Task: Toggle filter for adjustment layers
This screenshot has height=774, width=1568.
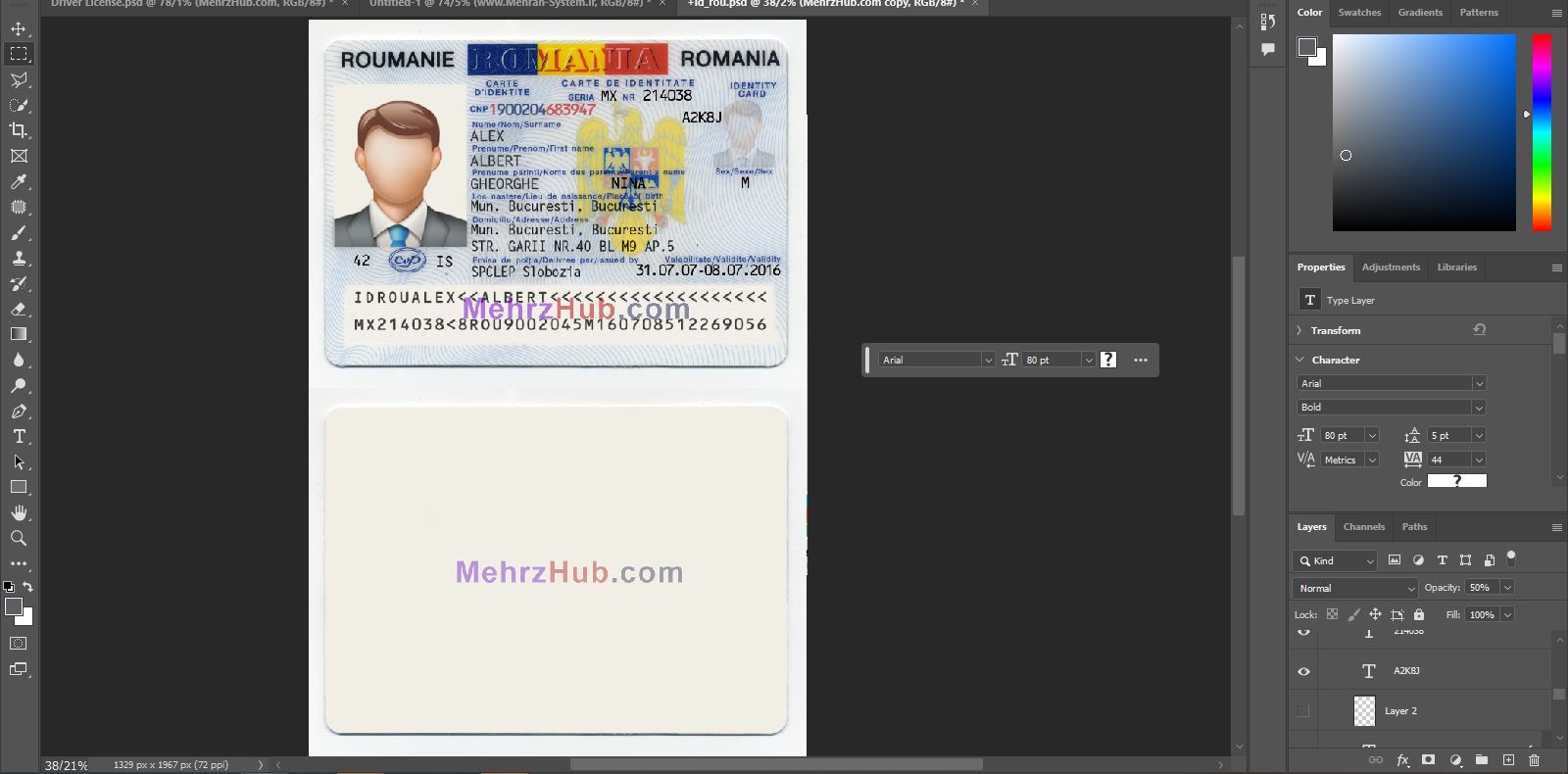Action: click(x=1418, y=560)
